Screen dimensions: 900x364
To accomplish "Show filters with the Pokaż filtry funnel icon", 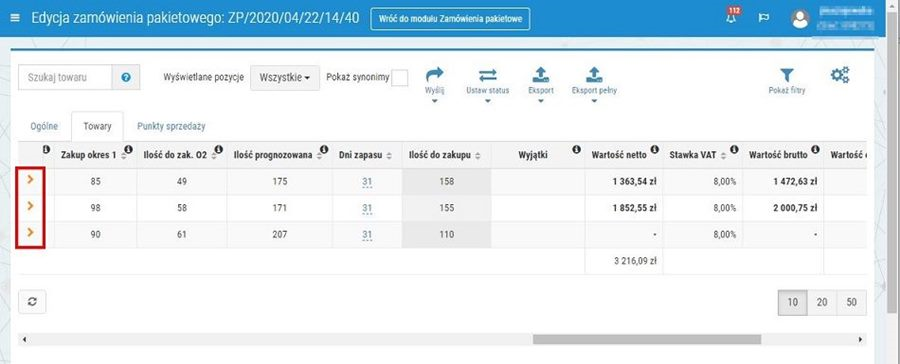I will (786, 75).
